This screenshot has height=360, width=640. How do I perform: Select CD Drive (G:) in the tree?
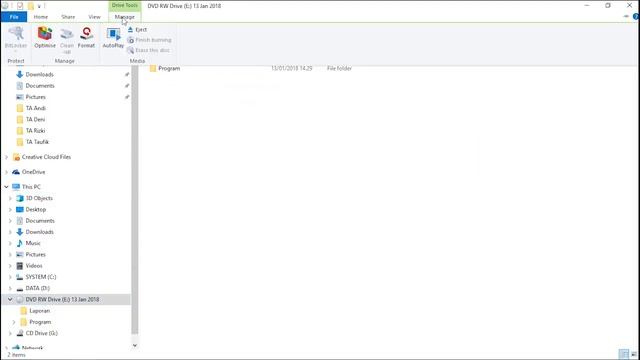coord(42,333)
